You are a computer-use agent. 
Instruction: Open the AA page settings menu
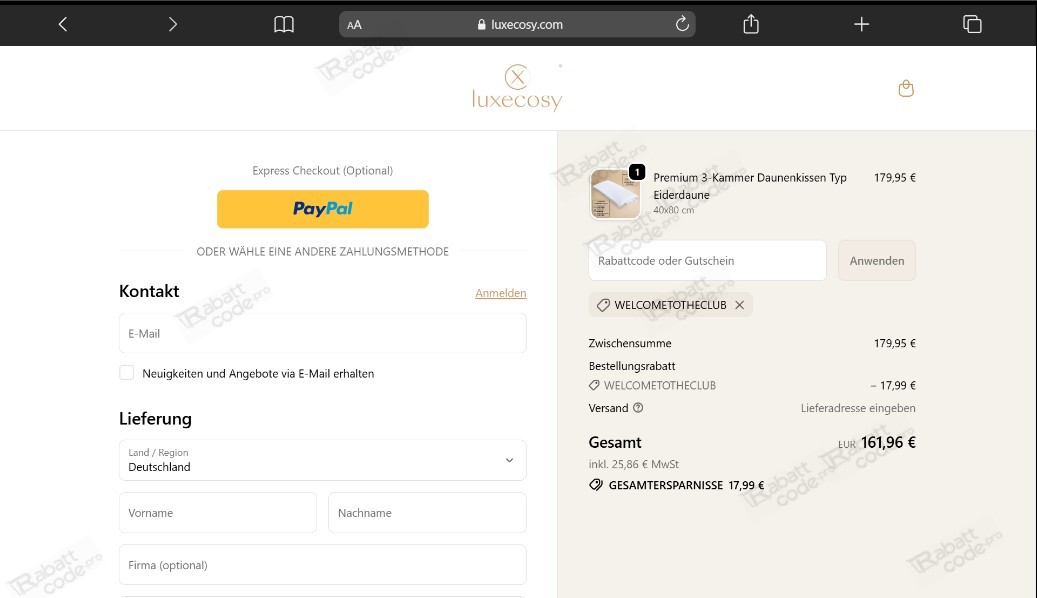click(x=355, y=24)
